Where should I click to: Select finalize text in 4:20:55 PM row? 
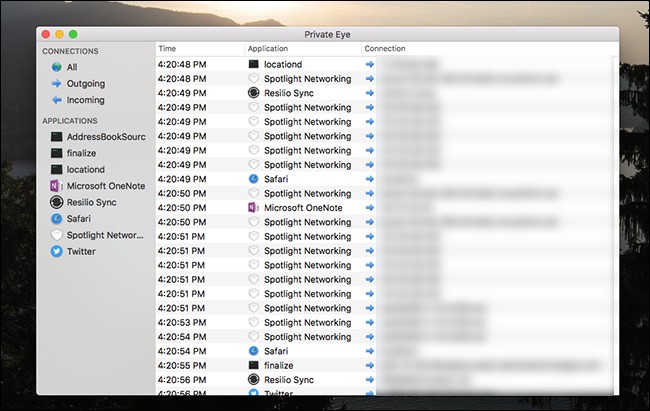[279, 365]
